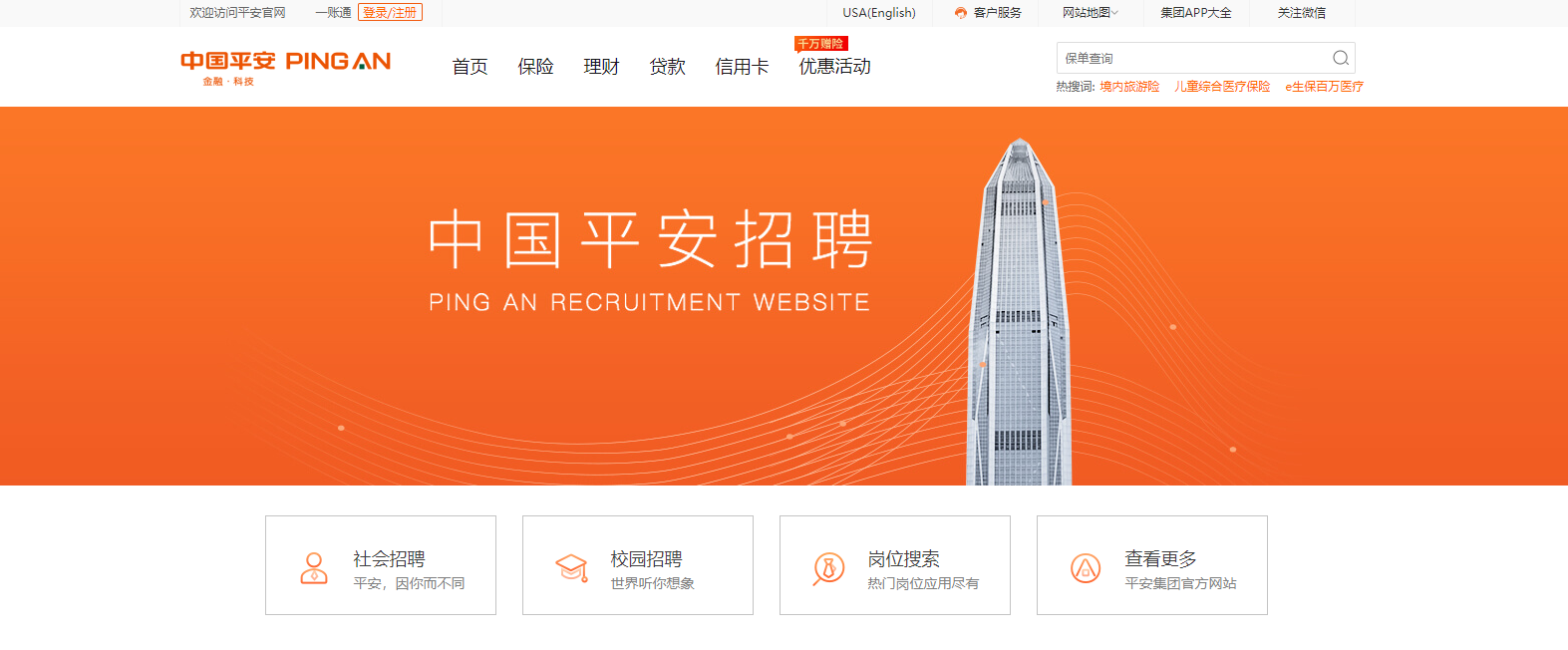1568x650 pixels.
Task: Click the 中国平安招聘 banner image
Action: point(784,296)
